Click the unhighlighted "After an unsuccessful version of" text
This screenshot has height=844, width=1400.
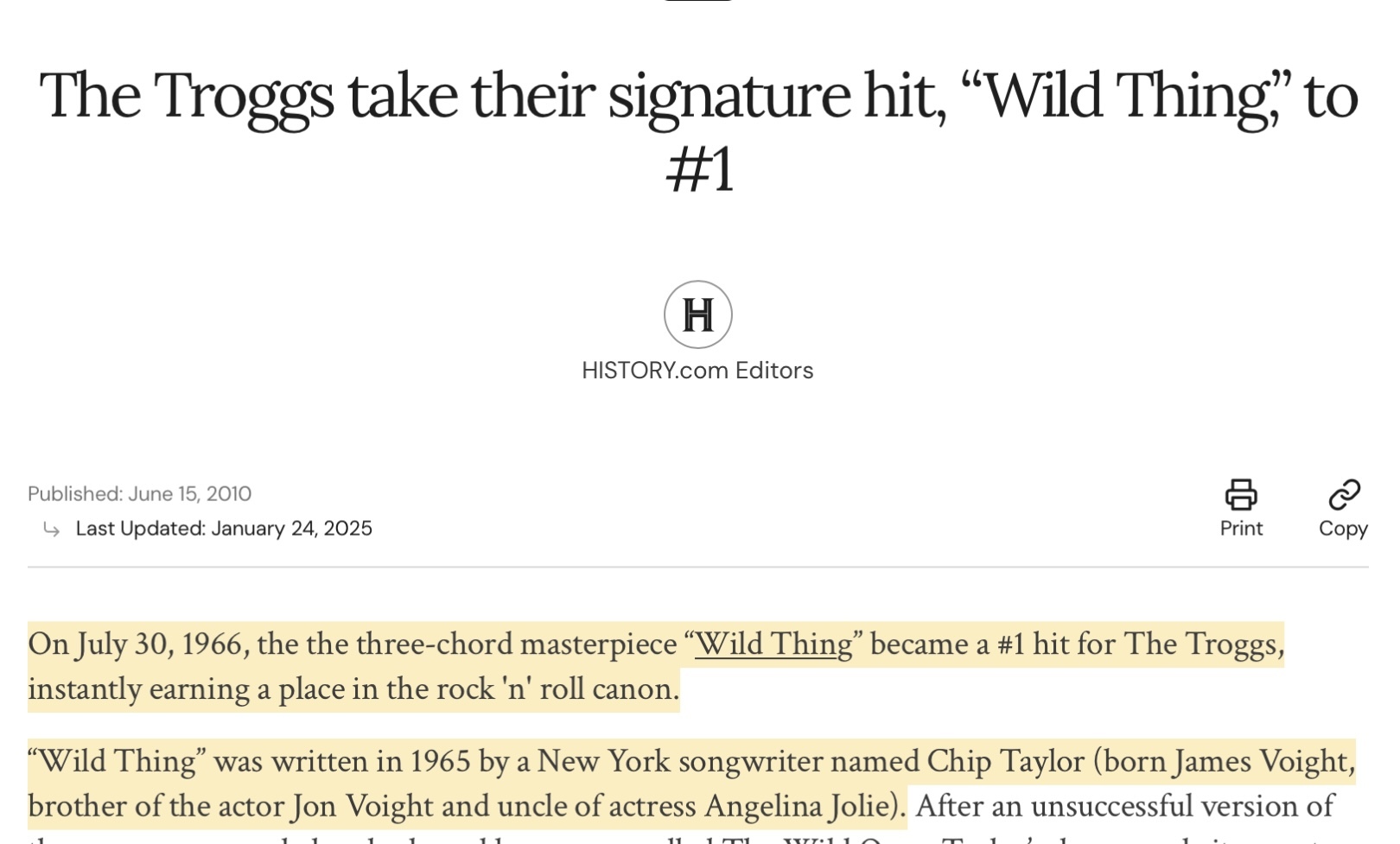tap(1124, 807)
